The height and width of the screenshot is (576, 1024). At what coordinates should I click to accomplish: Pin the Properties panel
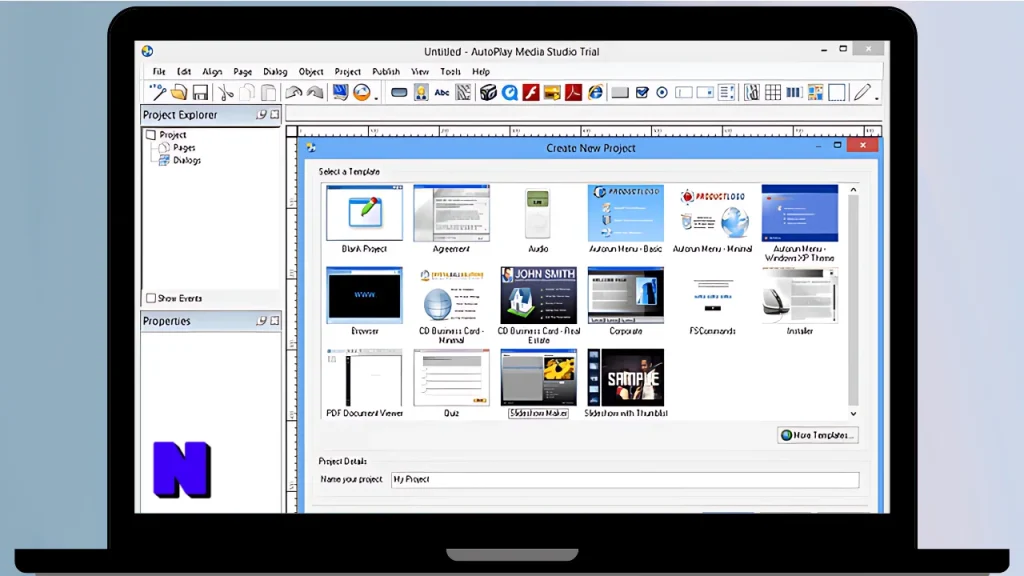pyautogui.click(x=261, y=321)
